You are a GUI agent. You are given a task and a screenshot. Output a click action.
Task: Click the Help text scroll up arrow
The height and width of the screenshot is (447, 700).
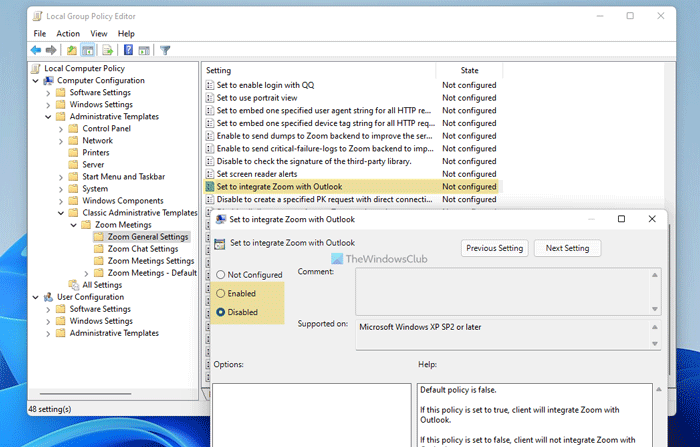[x=658, y=390]
